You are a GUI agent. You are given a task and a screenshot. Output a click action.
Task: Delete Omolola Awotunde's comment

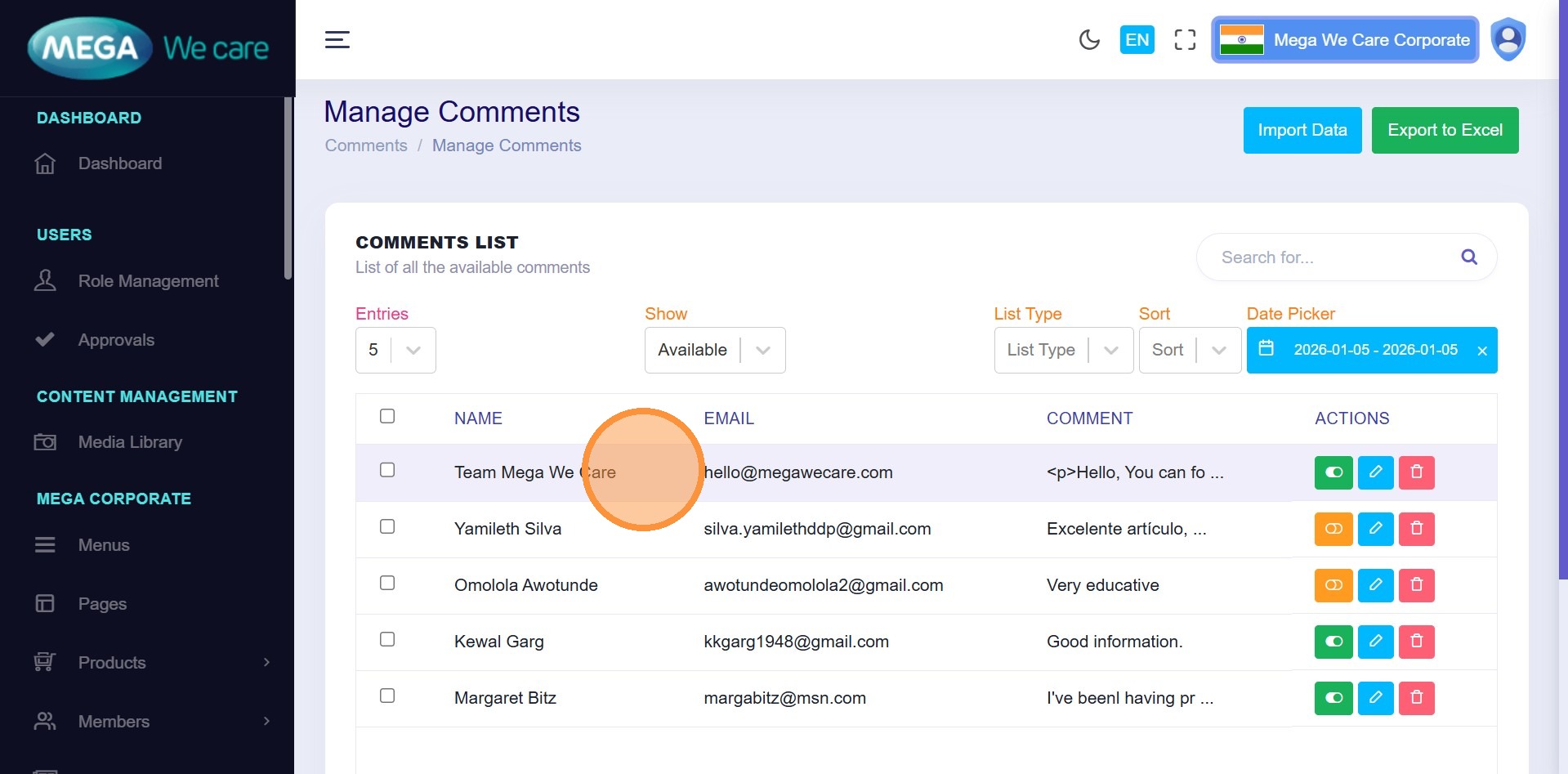1416,585
